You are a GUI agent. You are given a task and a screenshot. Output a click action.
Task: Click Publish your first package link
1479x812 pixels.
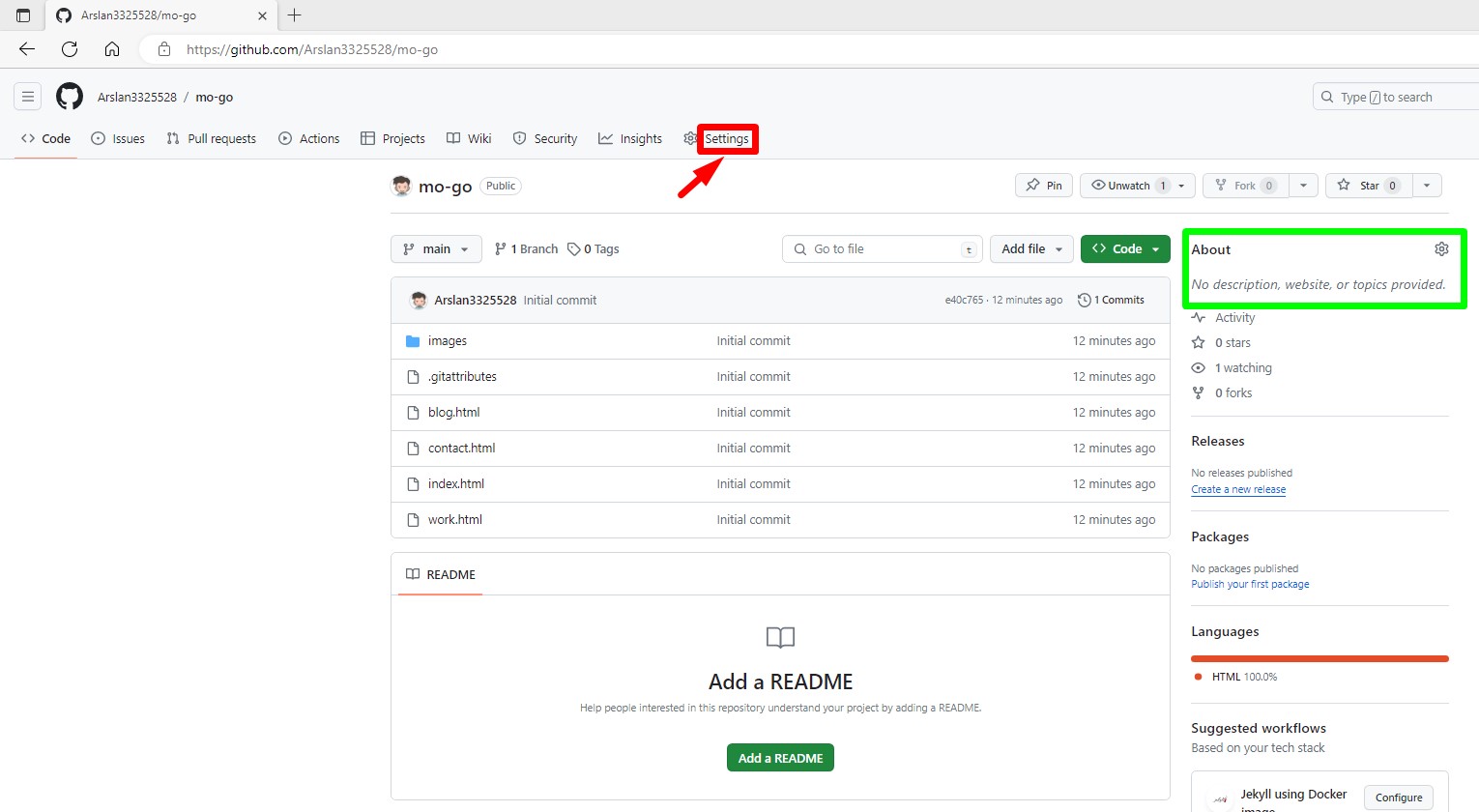(1250, 585)
